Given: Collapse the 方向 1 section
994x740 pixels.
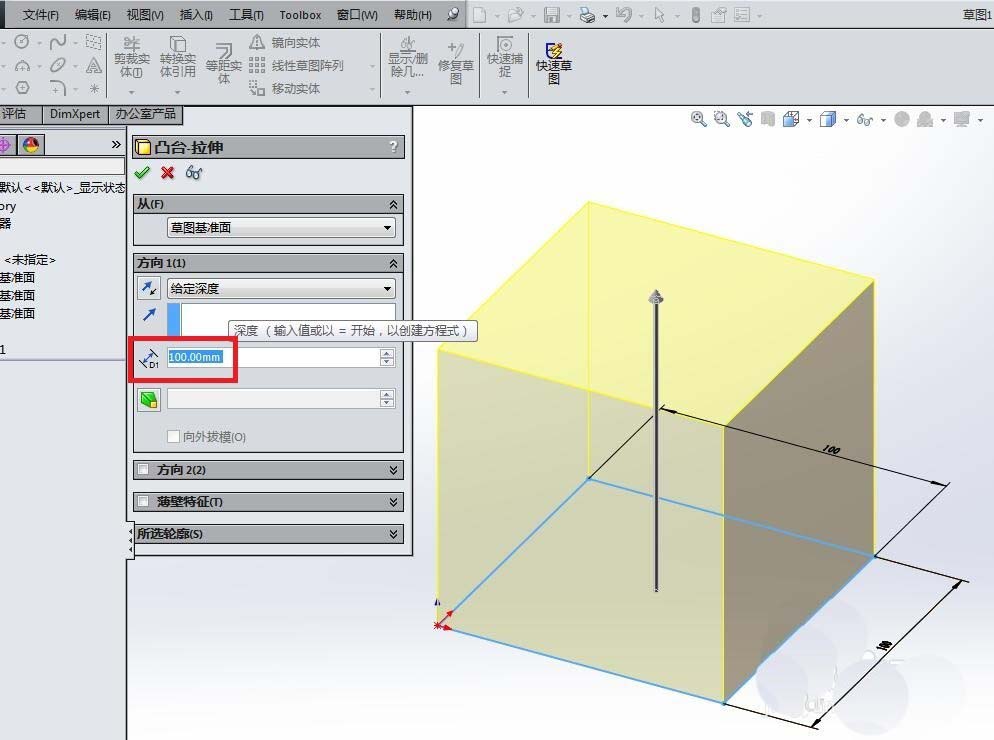Looking at the screenshot, I should click(393, 263).
